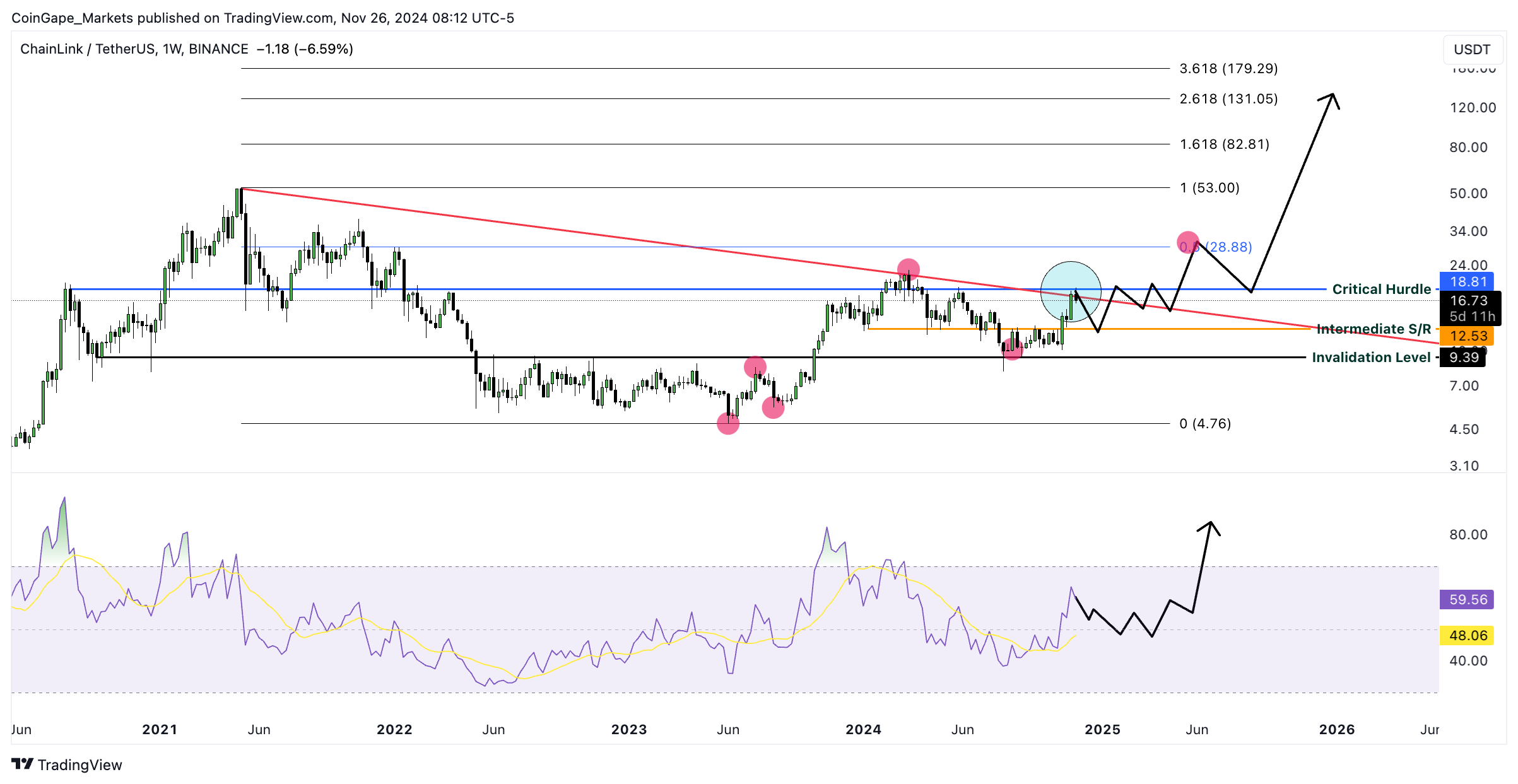
Task: Click the 3.10 price axis label
Action: point(1464,465)
